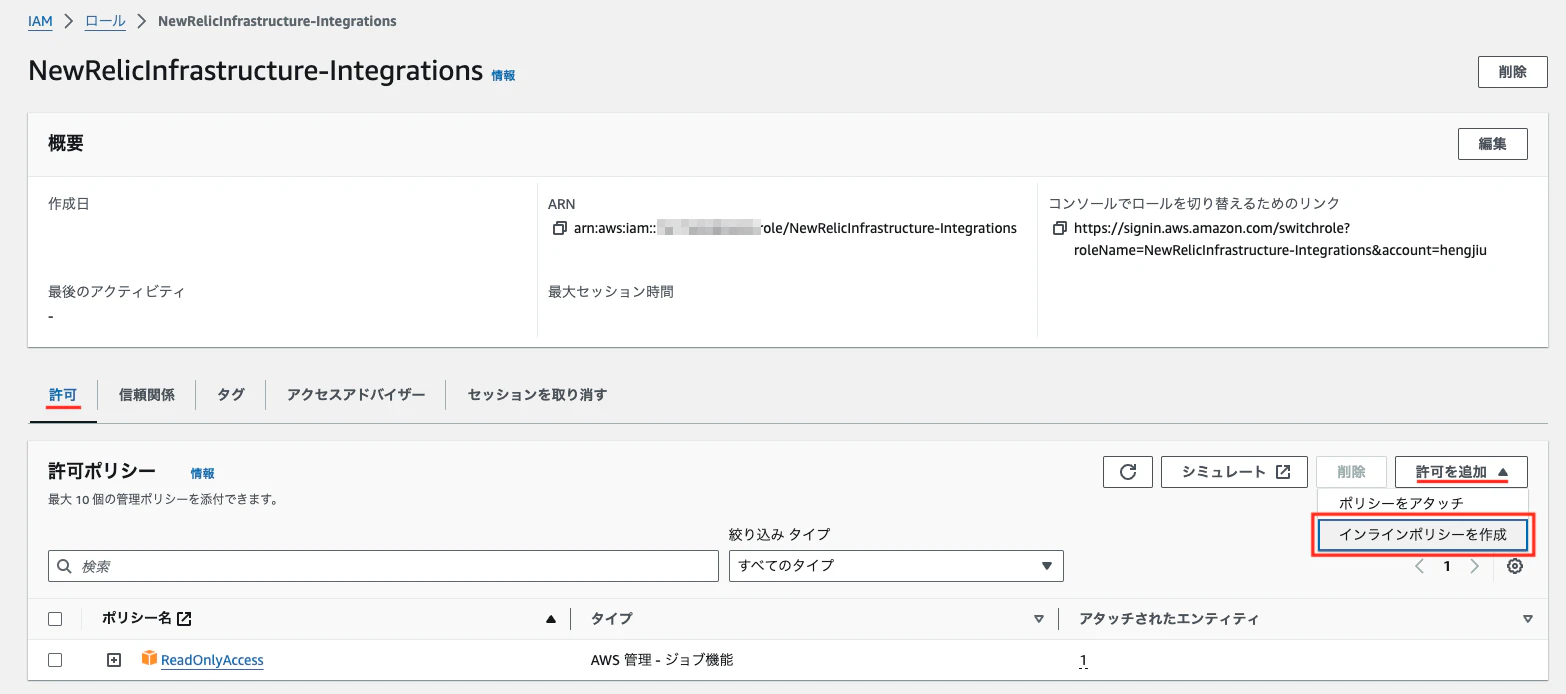Sort by アタッチされたエンティティ column triangle
Viewport: 1566px width, 694px height.
point(1527,620)
